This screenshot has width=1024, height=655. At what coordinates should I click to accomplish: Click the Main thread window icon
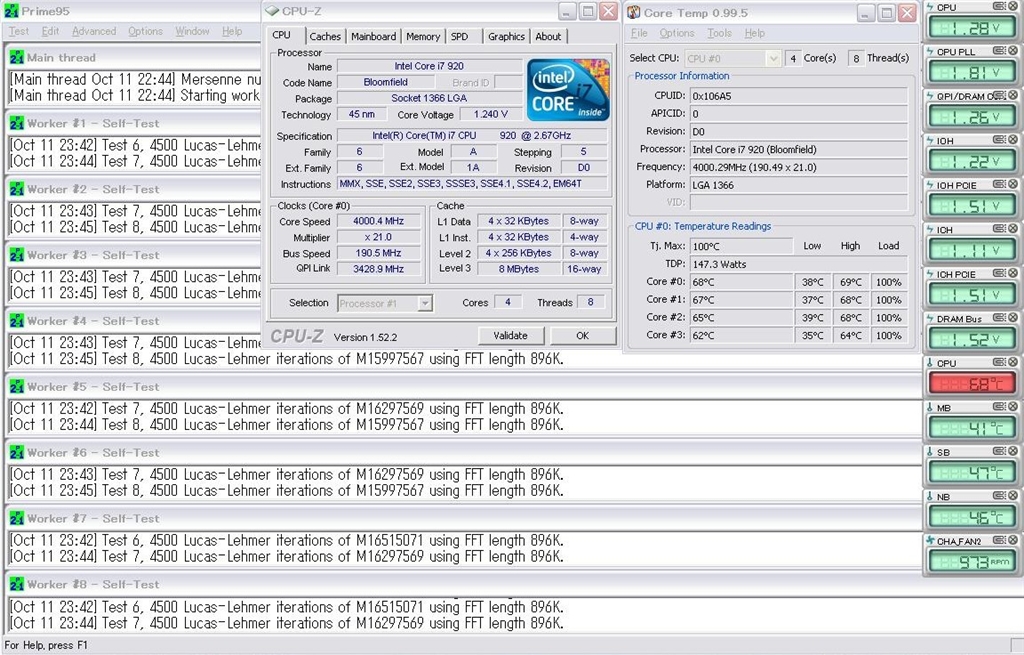[16, 57]
